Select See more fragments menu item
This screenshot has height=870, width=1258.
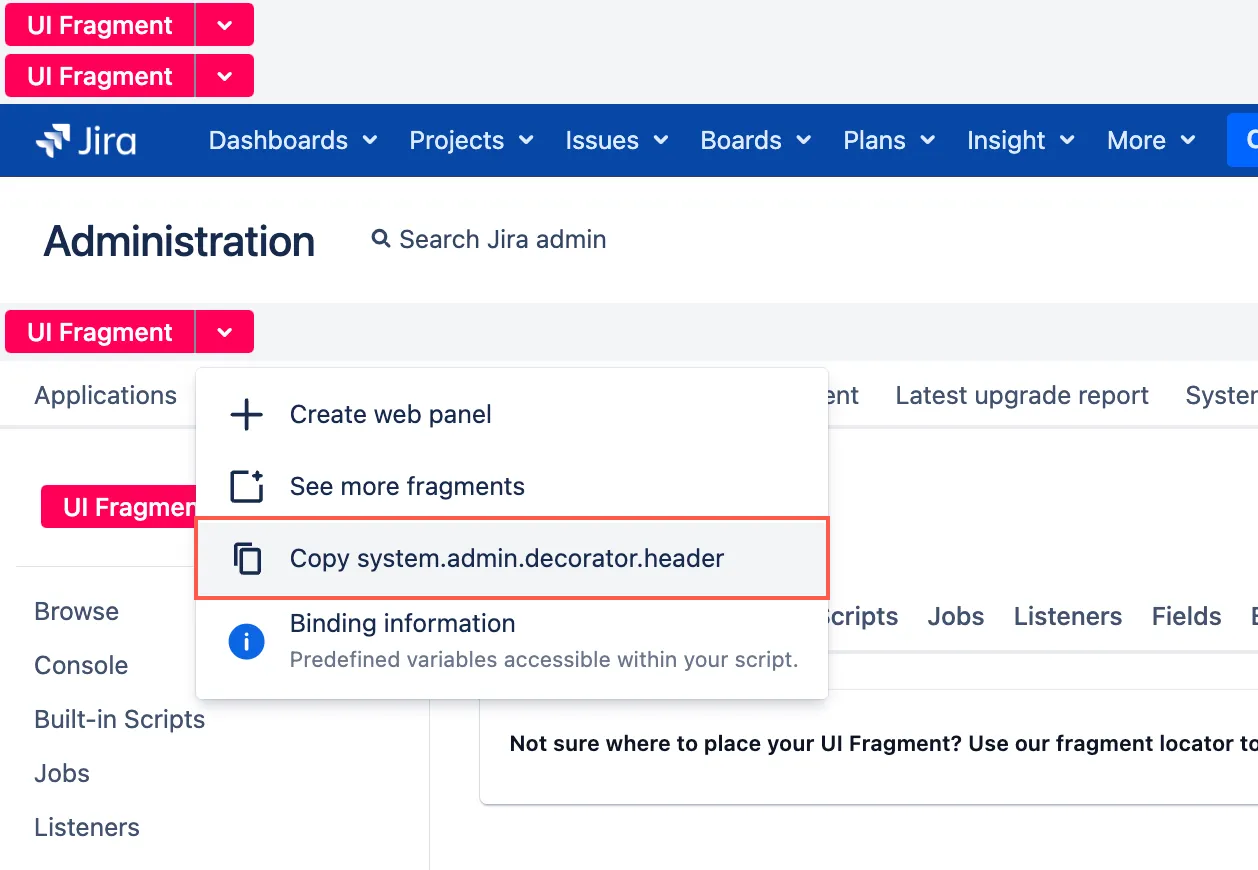tap(512, 487)
